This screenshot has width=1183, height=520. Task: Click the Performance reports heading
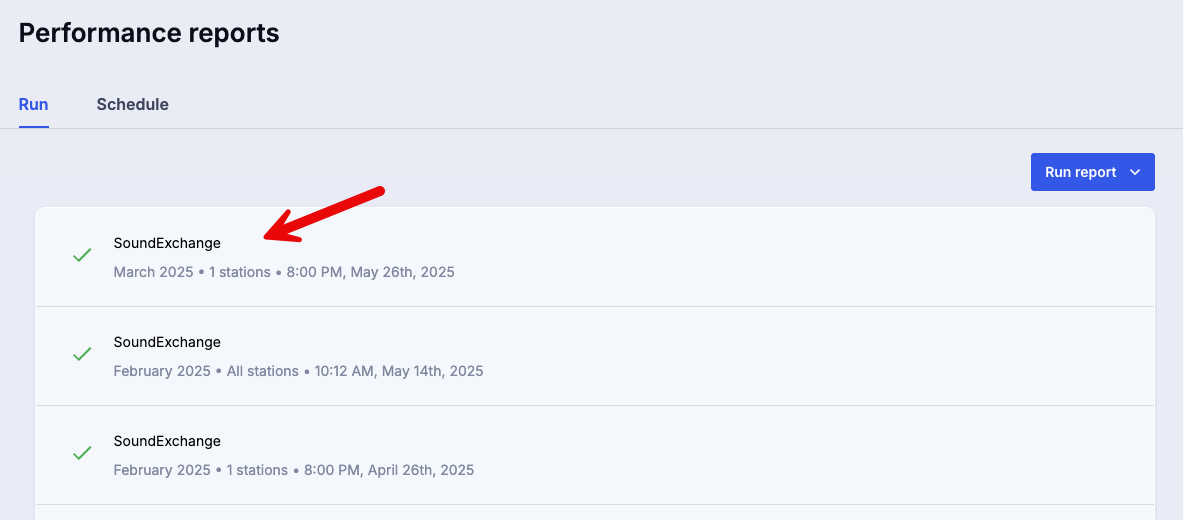coord(149,33)
